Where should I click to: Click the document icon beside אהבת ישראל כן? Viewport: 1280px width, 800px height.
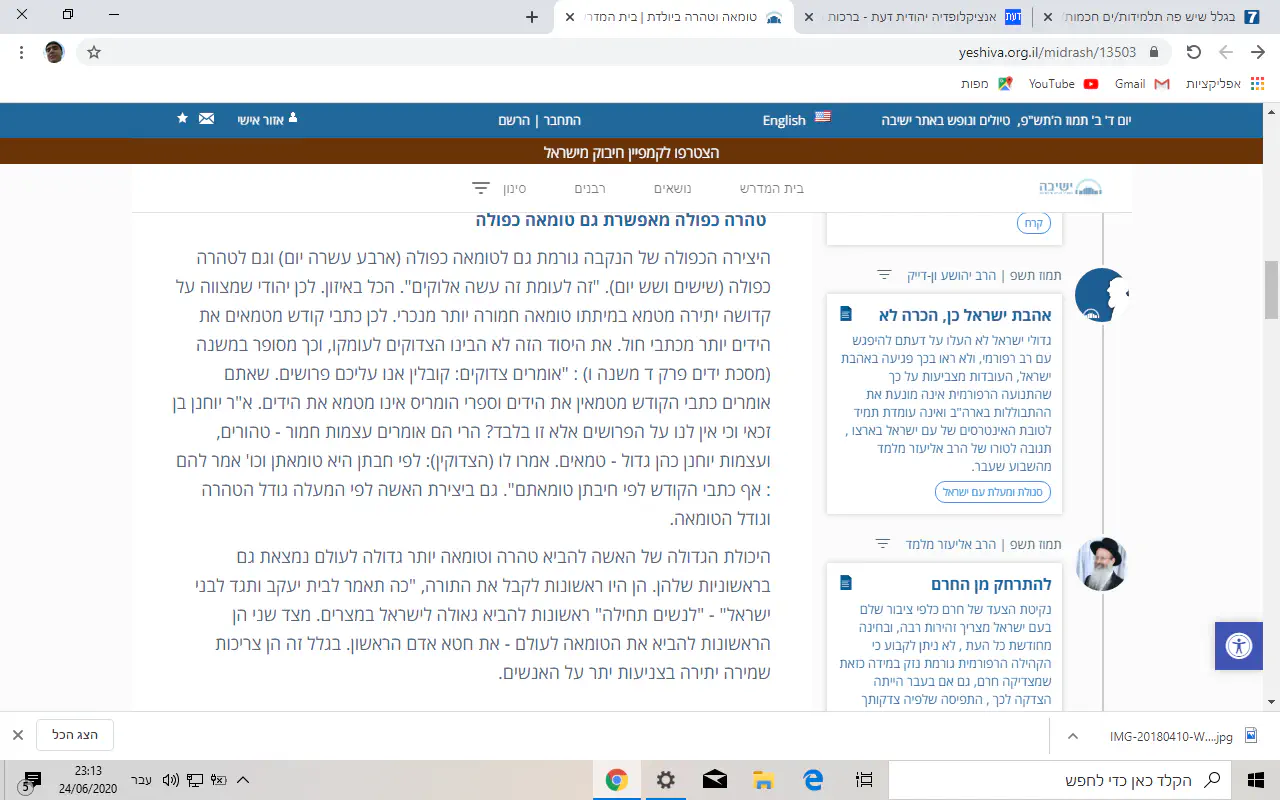click(x=846, y=314)
